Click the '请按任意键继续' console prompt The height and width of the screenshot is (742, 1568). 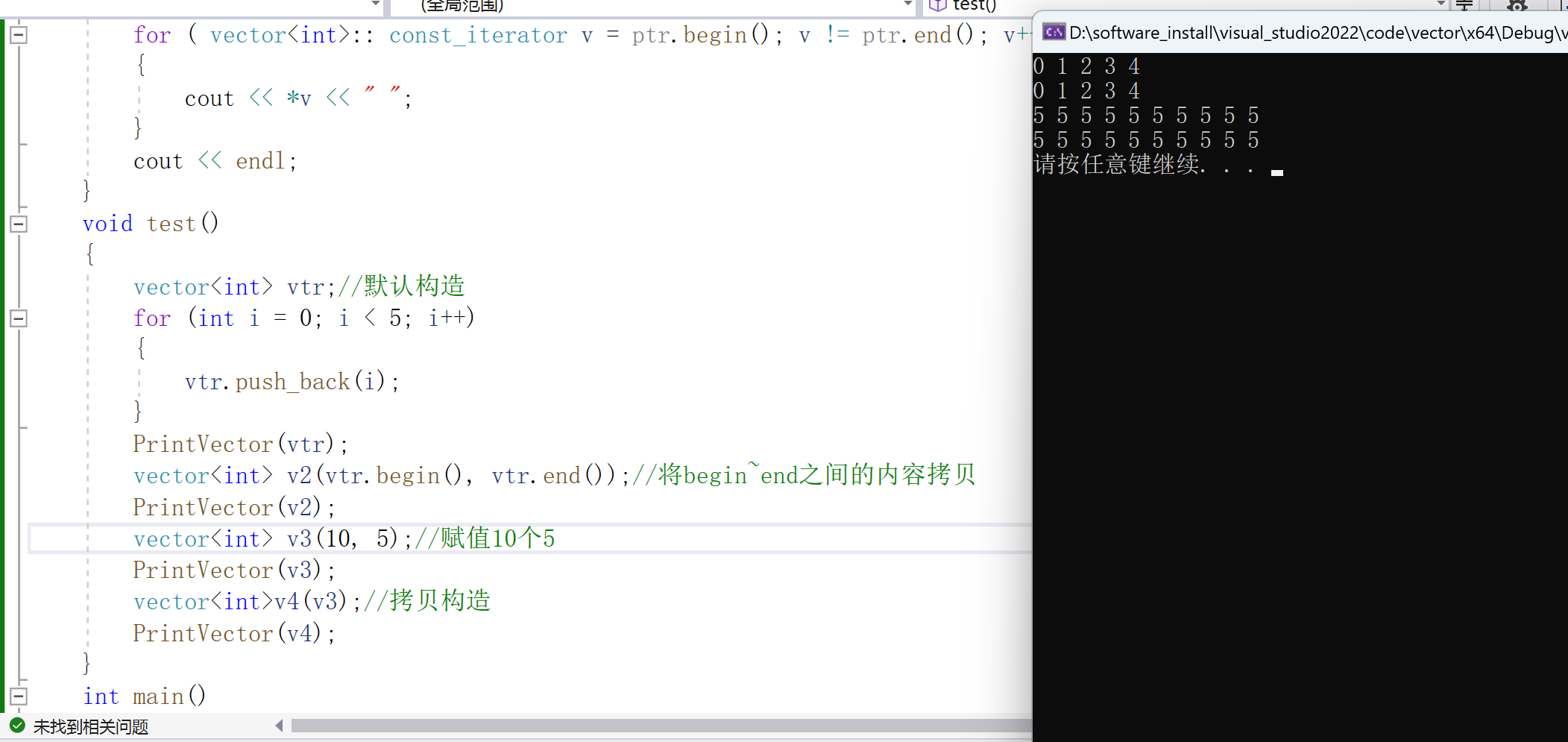(x=1116, y=164)
